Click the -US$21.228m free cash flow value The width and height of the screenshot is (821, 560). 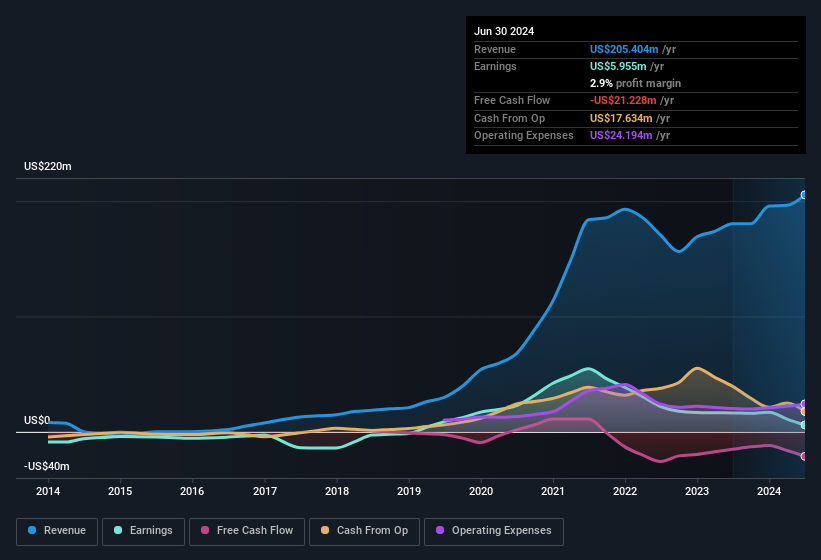click(x=623, y=100)
